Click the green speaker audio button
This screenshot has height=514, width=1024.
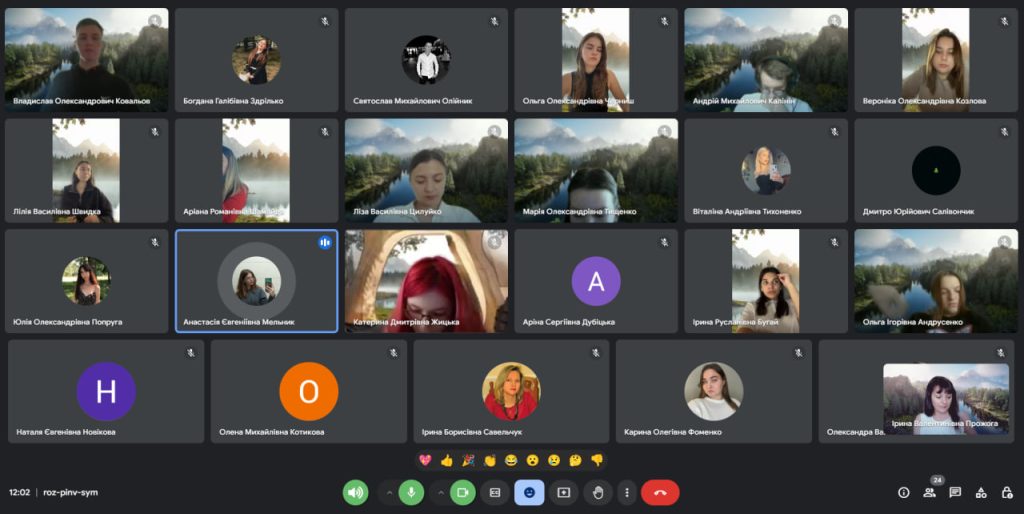click(355, 492)
